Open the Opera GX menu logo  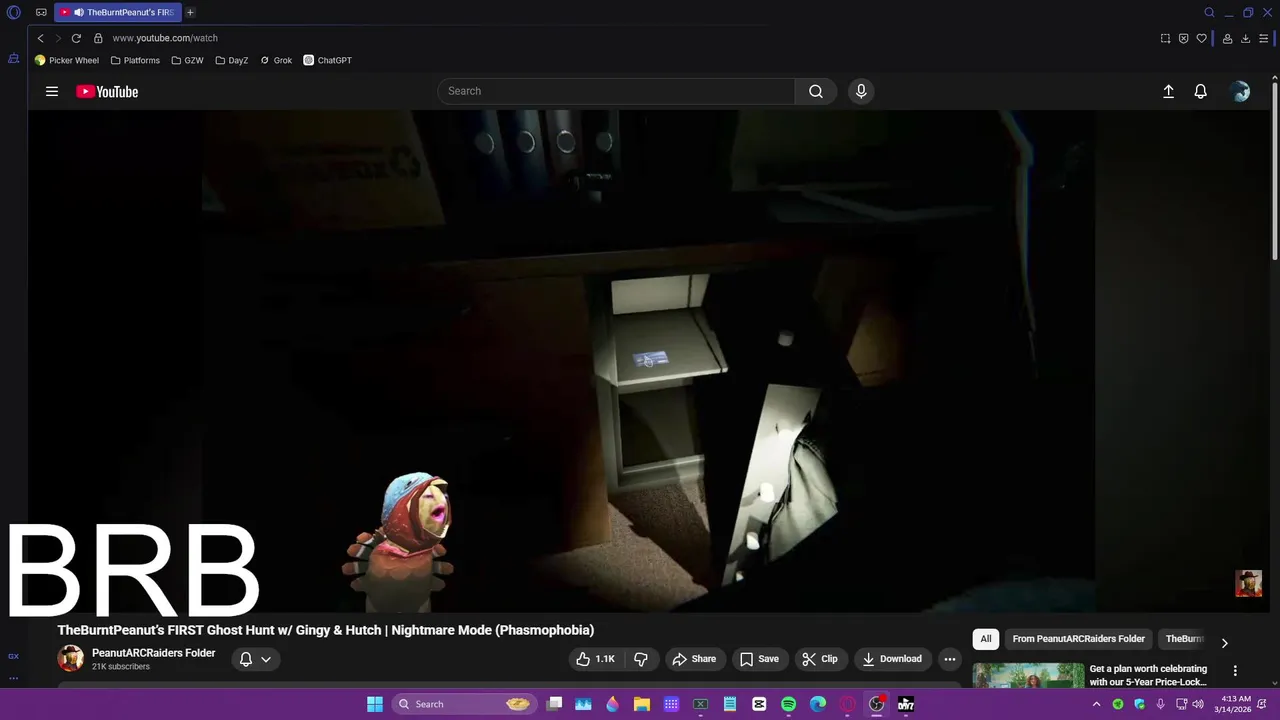14,13
